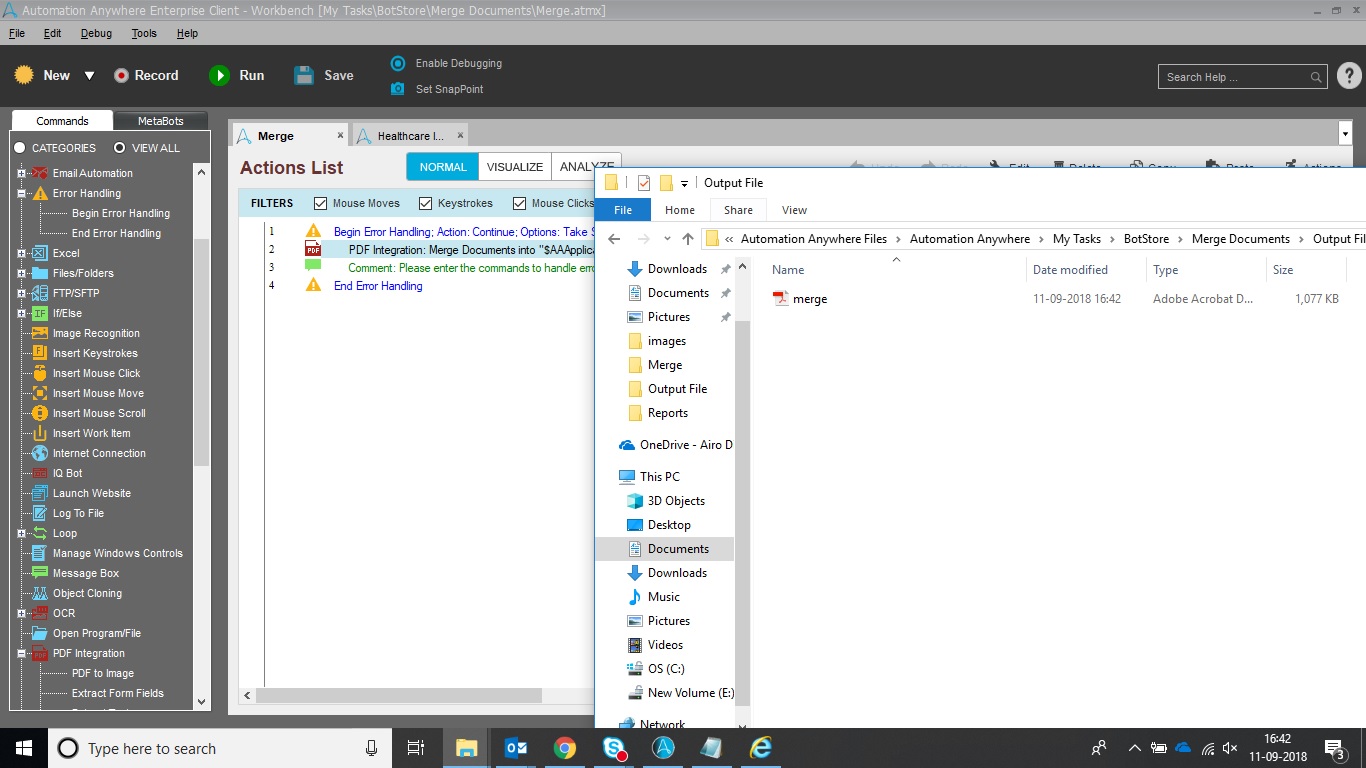This screenshot has width=1366, height=768.
Task: Select the IQ Bot command
Action: pos(67,473)
